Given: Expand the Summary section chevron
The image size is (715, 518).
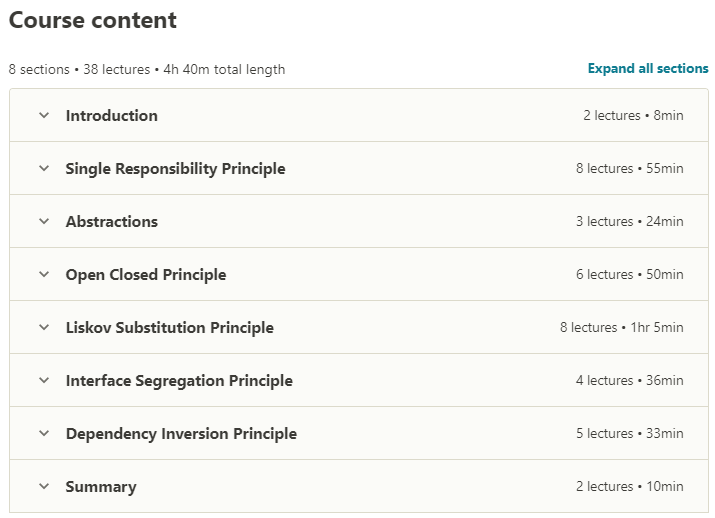Looking at the screenshot, I should tap(44, 486).
